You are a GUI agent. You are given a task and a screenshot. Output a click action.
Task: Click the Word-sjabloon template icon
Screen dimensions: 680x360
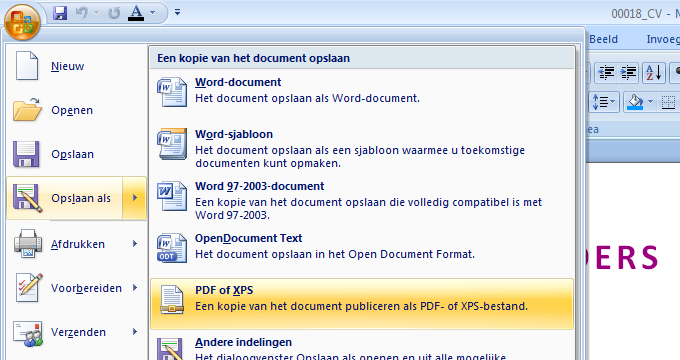[x=172, y=144]
